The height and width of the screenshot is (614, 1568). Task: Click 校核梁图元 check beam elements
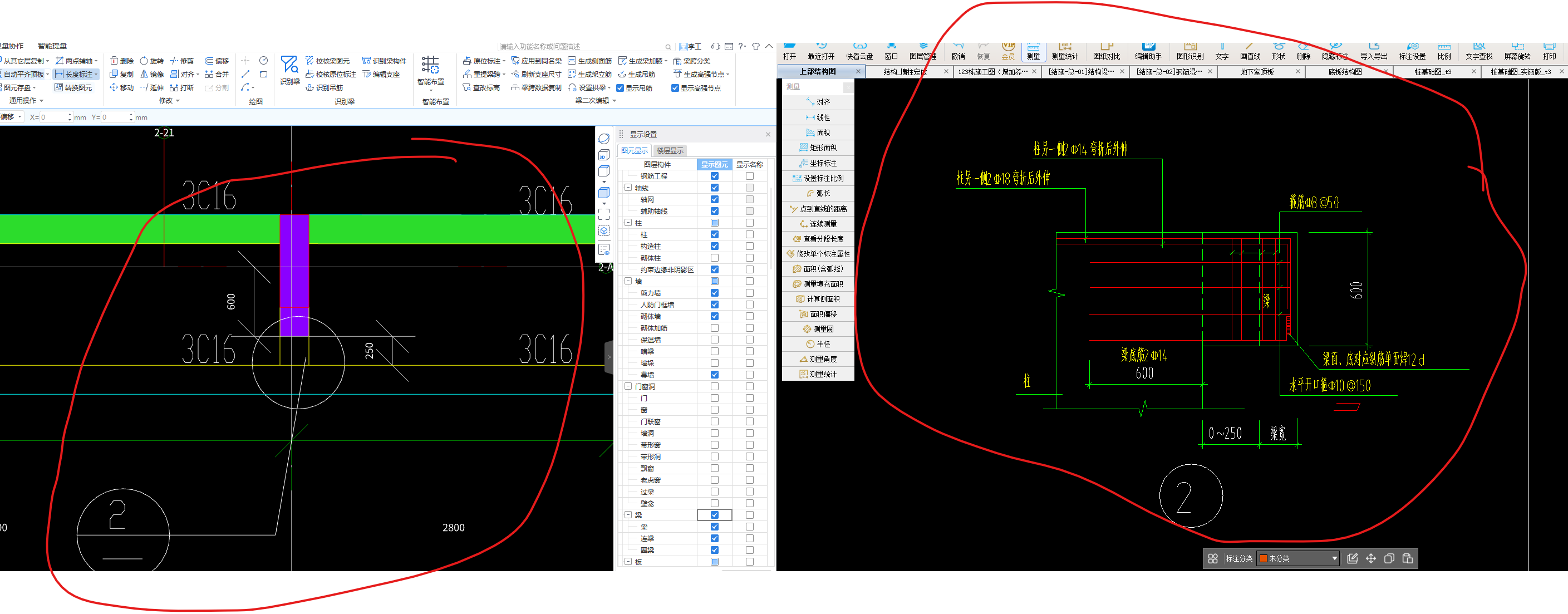pyautogui.click(x=327, y=61)
